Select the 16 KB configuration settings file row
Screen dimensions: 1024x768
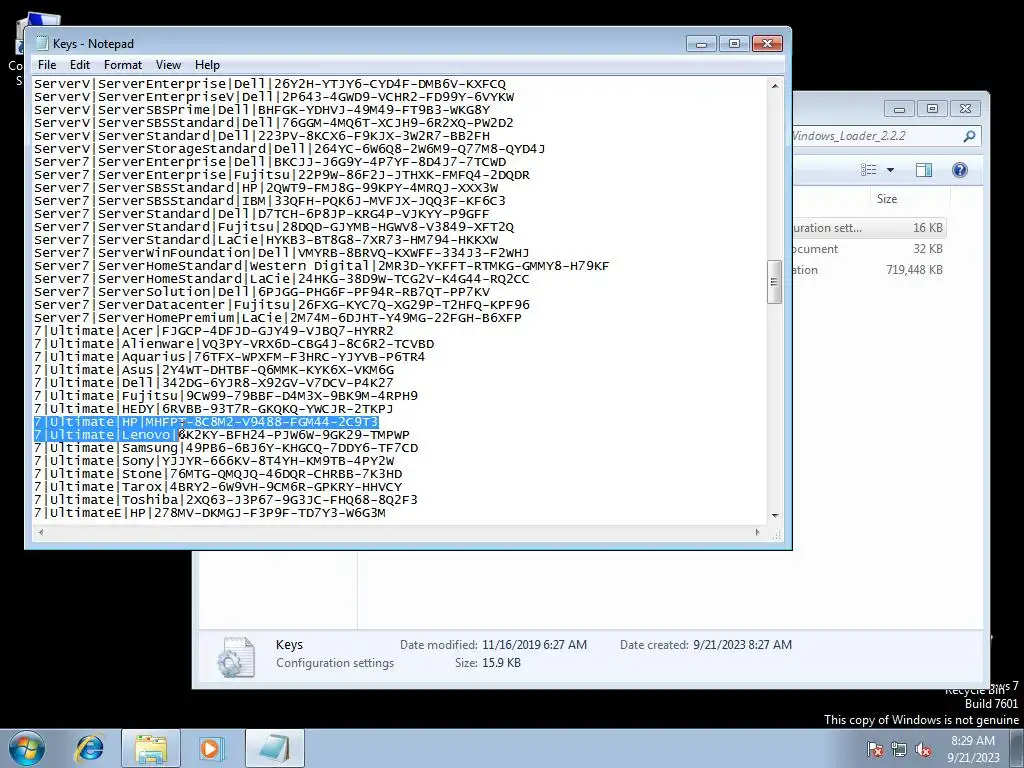(869, 228)
